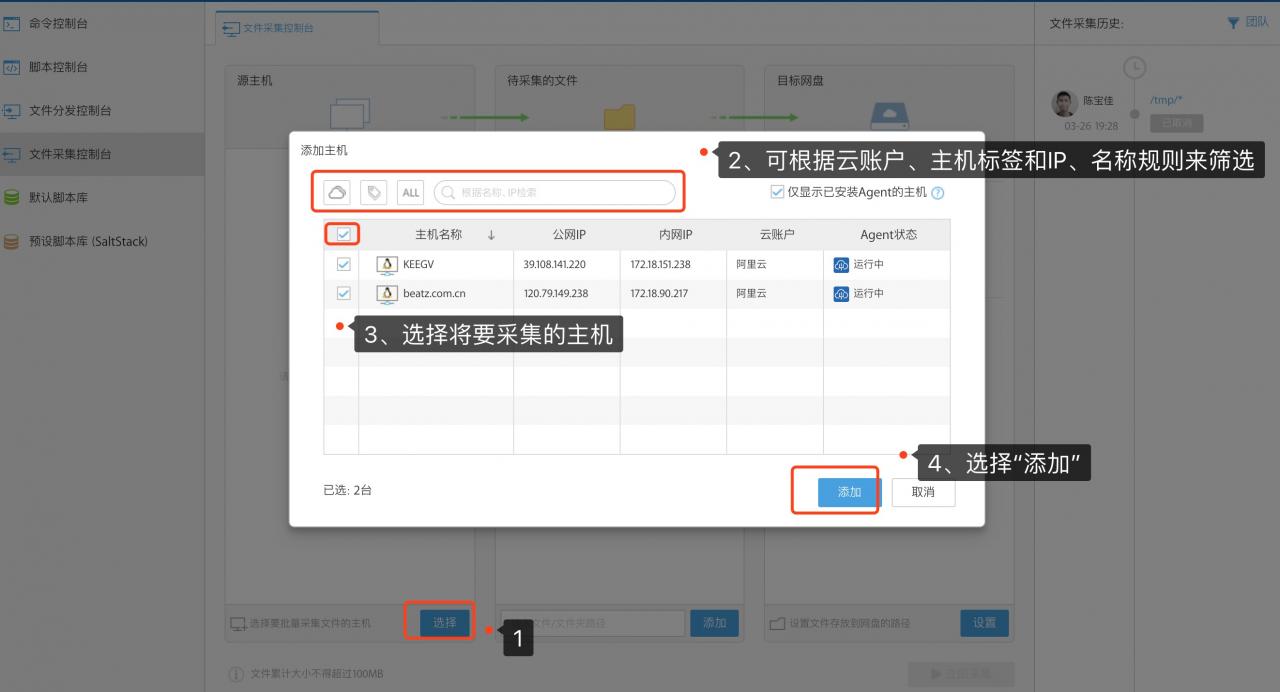Click the cloud account filter icon
1280x692 pixels.
click(338, 192)
